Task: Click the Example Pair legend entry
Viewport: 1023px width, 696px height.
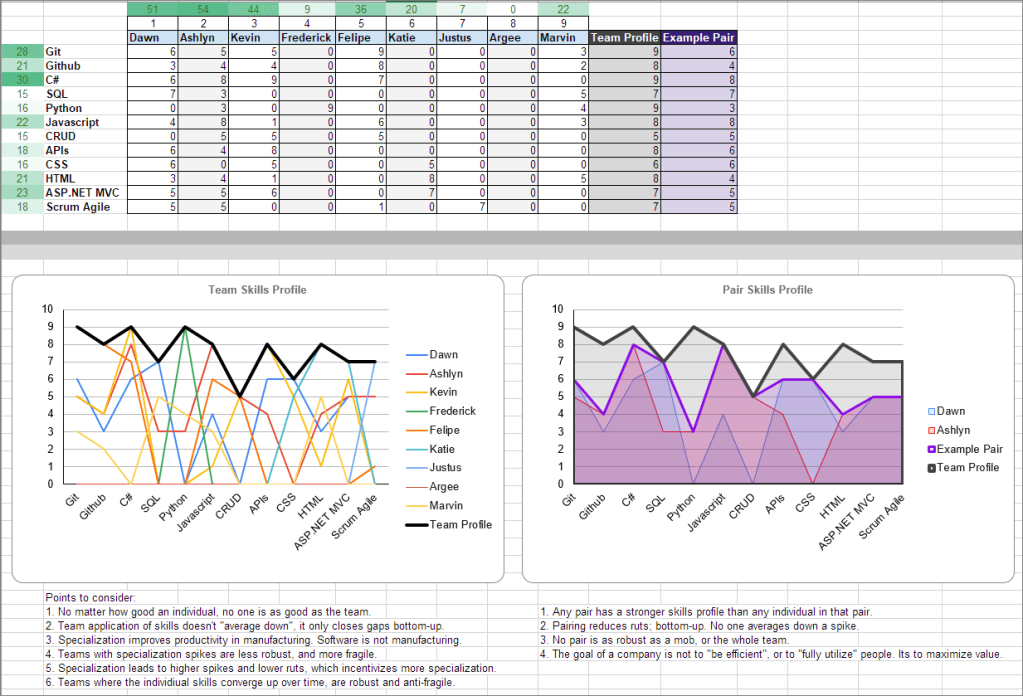Action: [969, 449]
